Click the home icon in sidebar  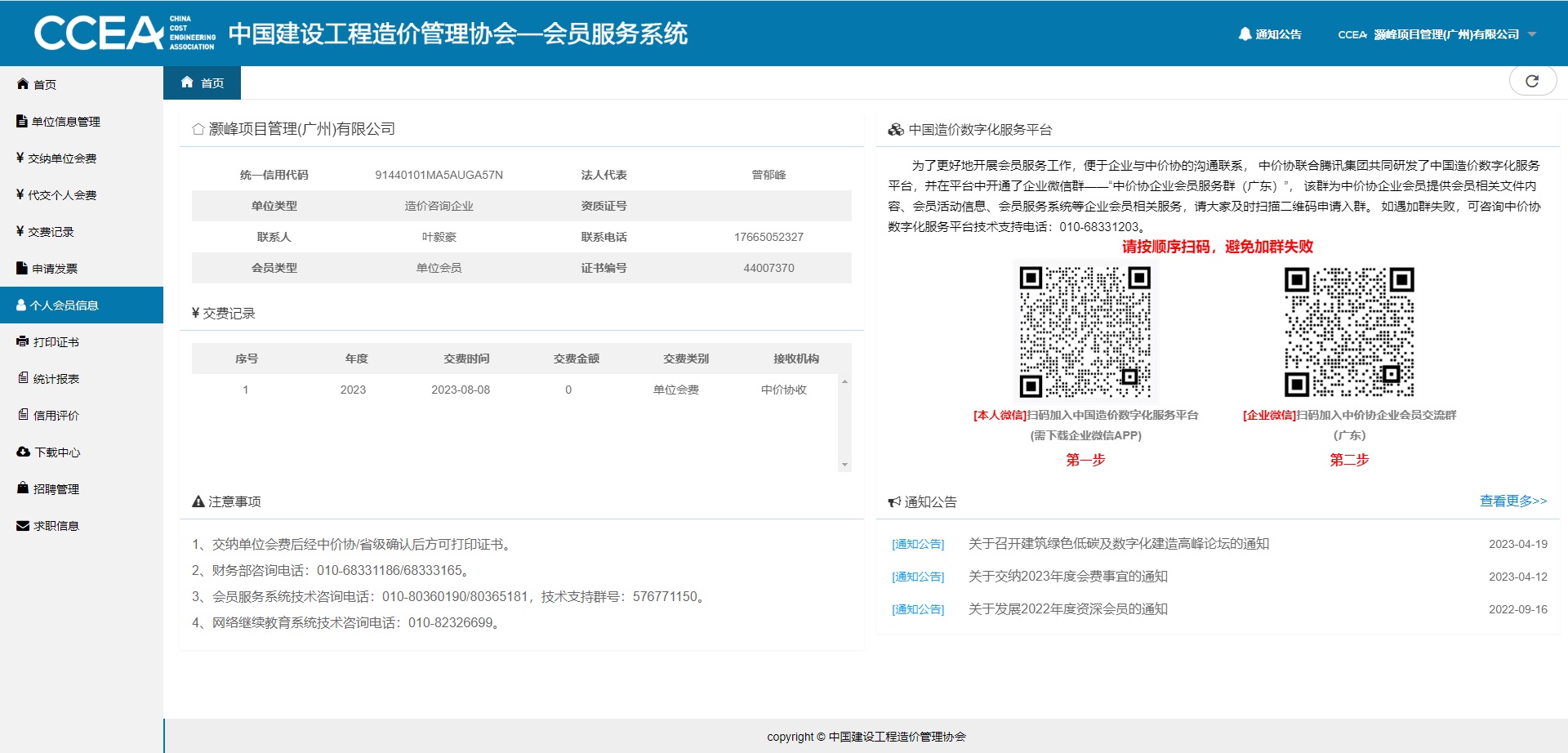[23, 84]
